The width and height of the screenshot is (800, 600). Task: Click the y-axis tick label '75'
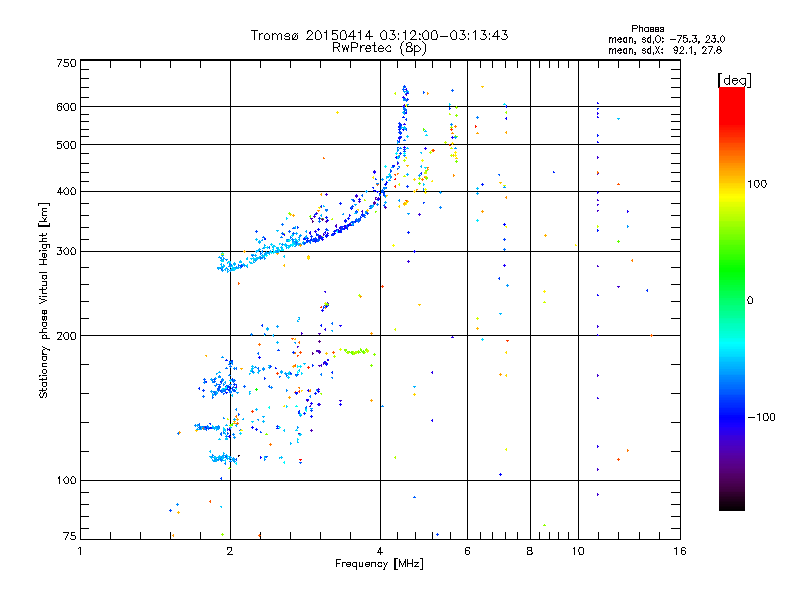click(x=70, y=536)
